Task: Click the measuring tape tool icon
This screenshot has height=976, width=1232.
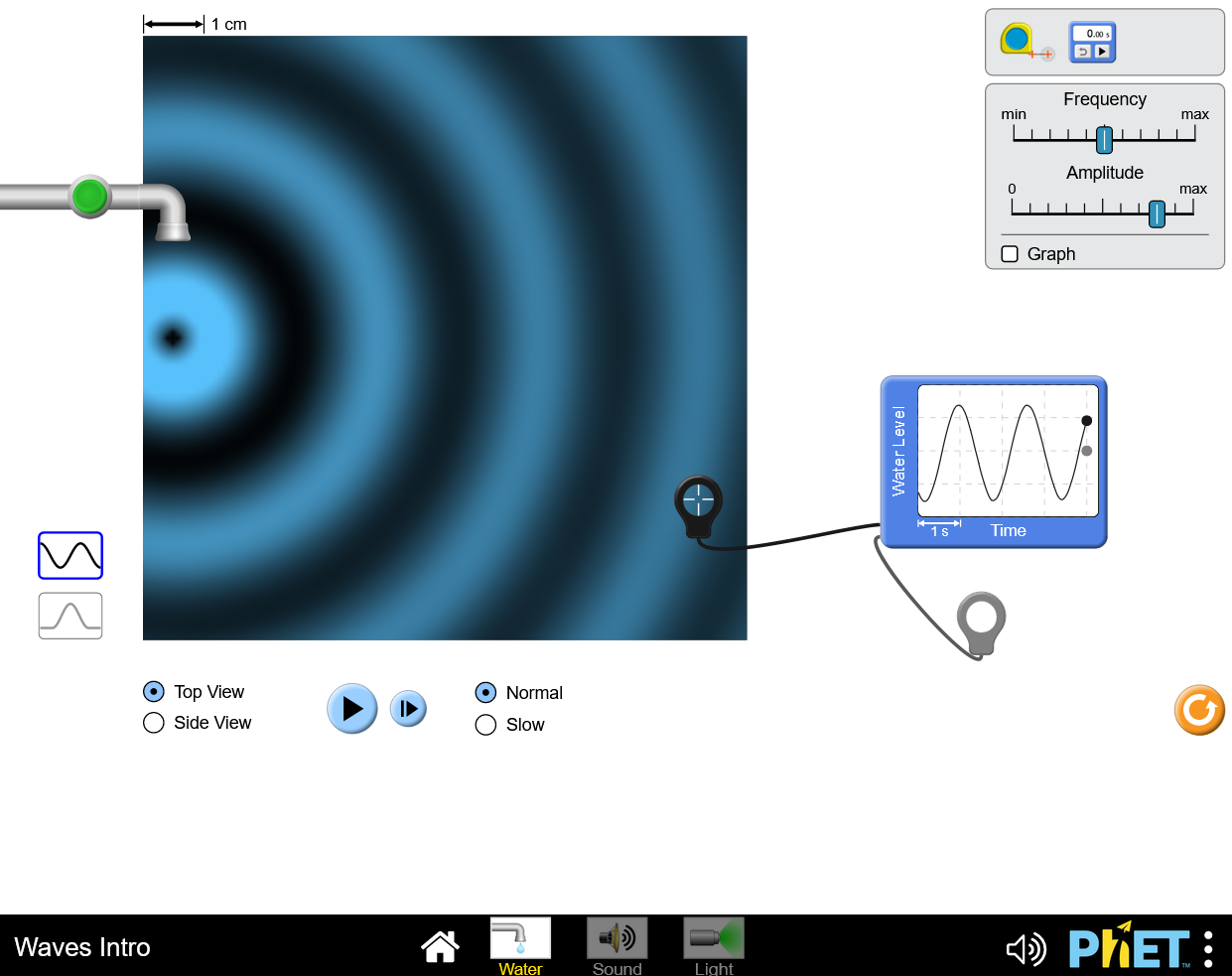Action: pos(1023,42)
